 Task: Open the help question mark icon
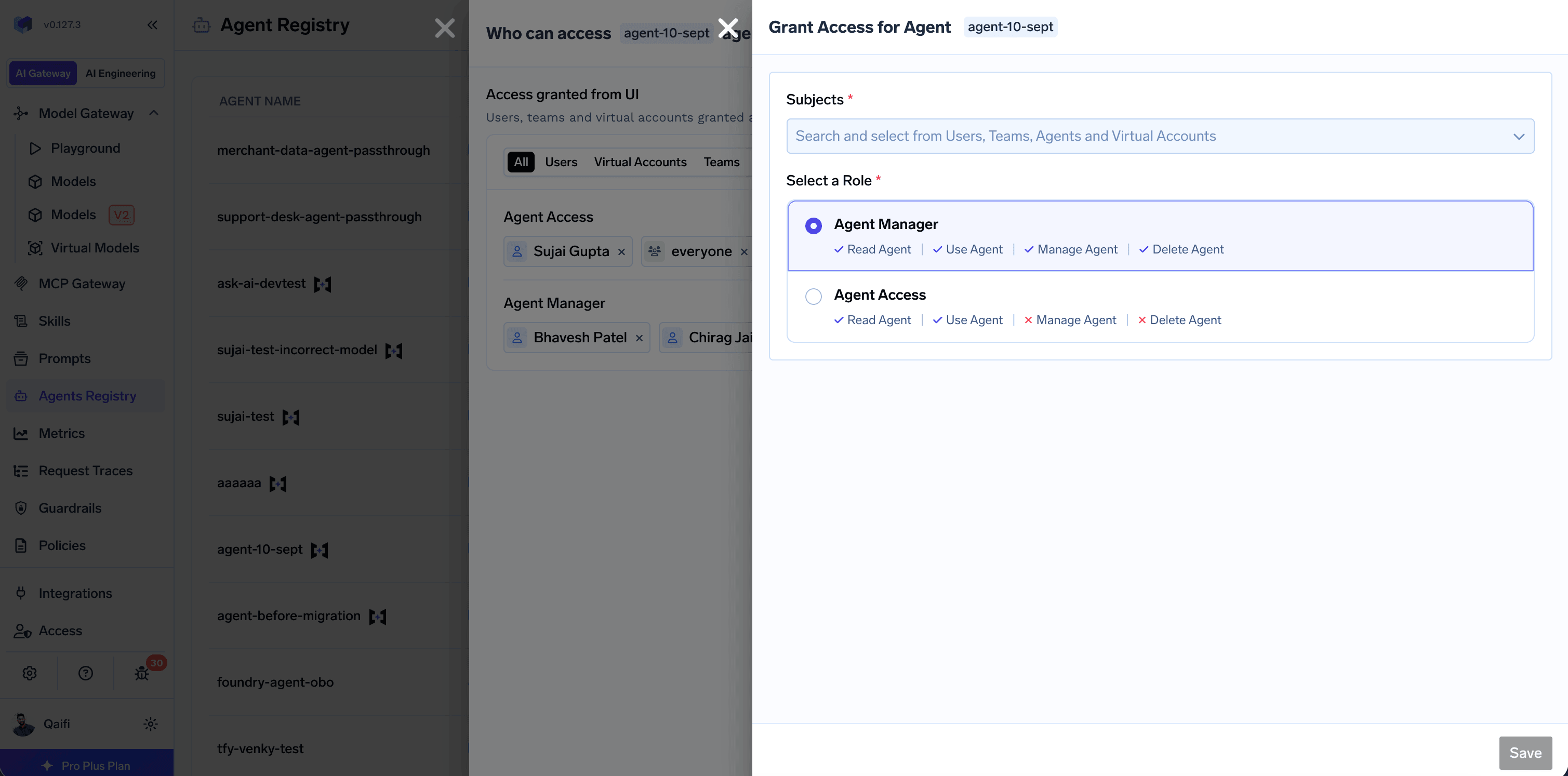pos(86,673)
